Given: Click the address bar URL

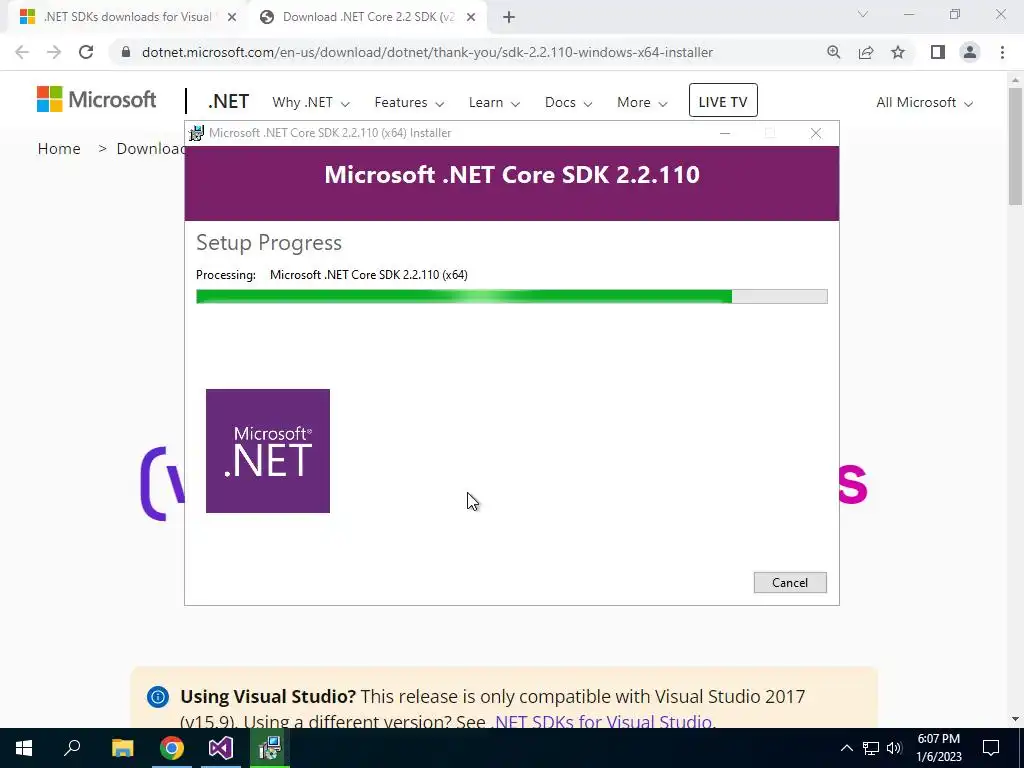Looking at the screenshot, I should click(x=427, y=52).
